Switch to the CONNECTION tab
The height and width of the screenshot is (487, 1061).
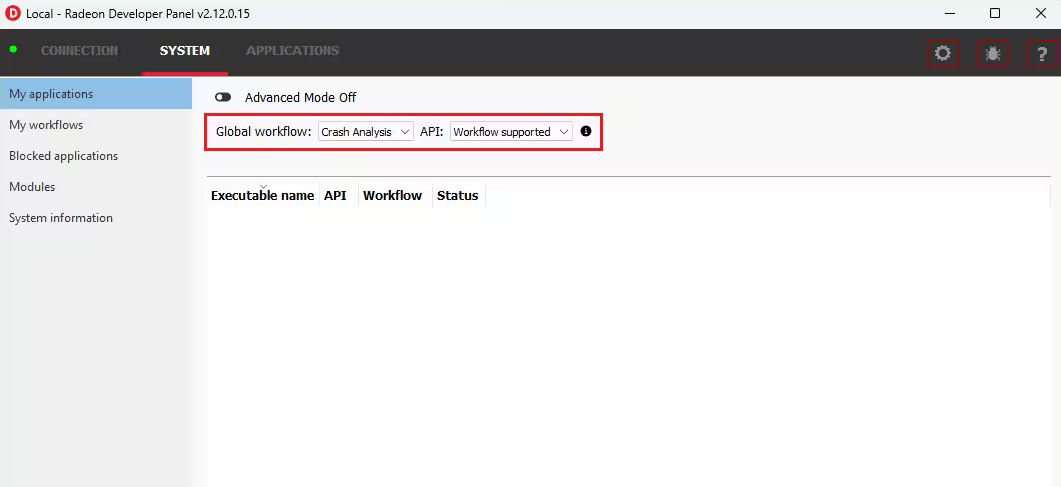(x=79, y=51)
